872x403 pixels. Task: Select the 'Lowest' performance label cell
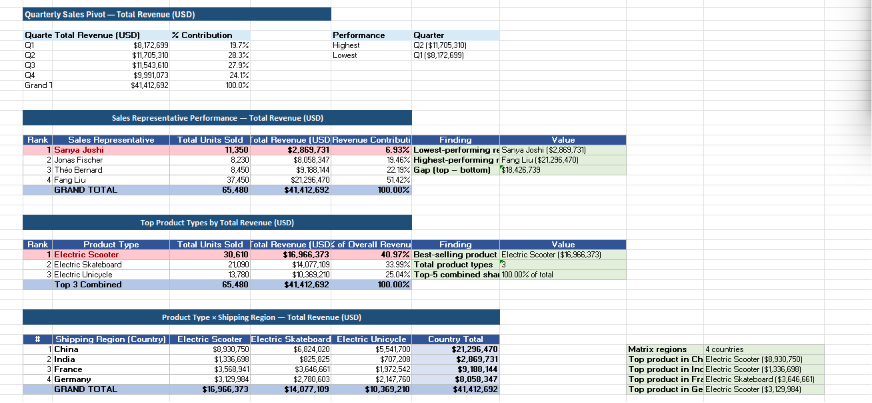[x=371, y=55]
